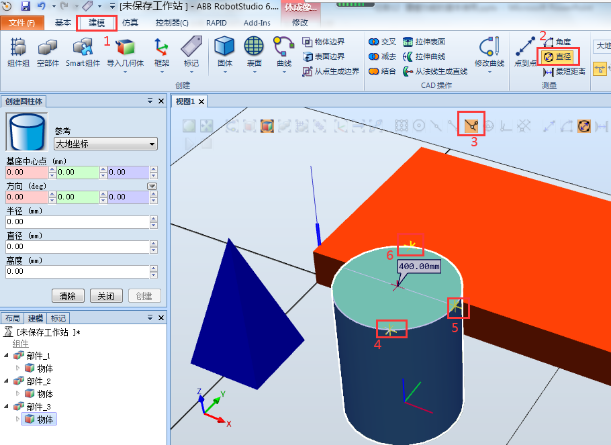Click the 交叉 (intersect) CAD operation
Screen dimensions: 611x445
tap(382, 42)
